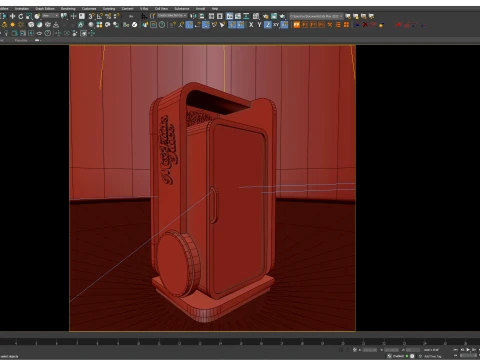Switch to the Populate ribbon tab
The image size is (480, 360).
(21, 40)
